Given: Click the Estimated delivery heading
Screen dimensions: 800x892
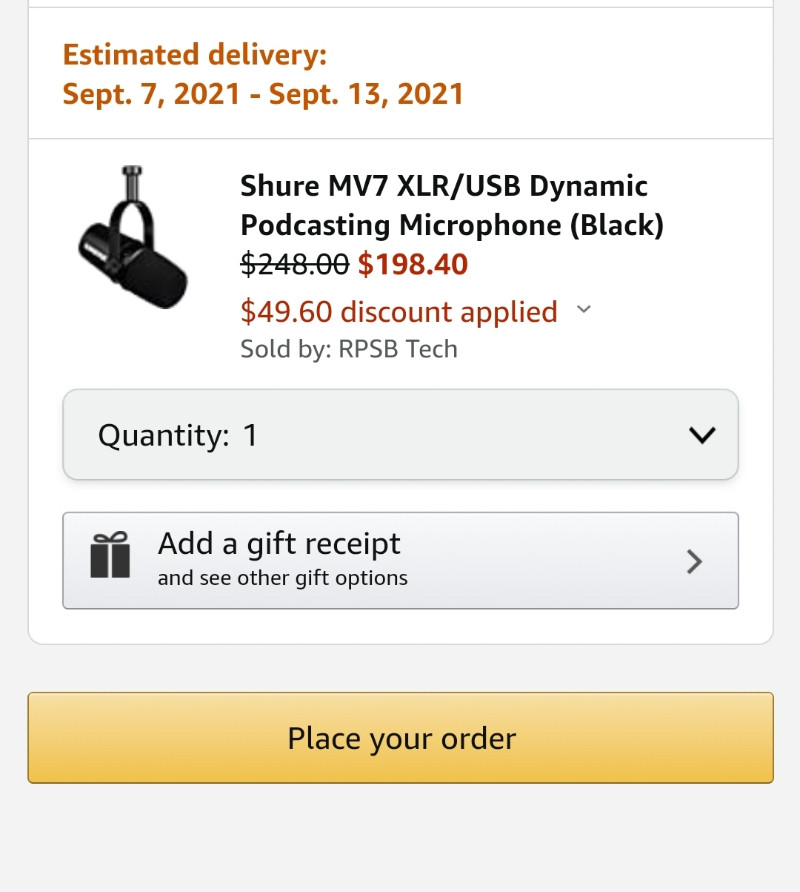Looking at the screenshot, I should (x=195, y=55).
